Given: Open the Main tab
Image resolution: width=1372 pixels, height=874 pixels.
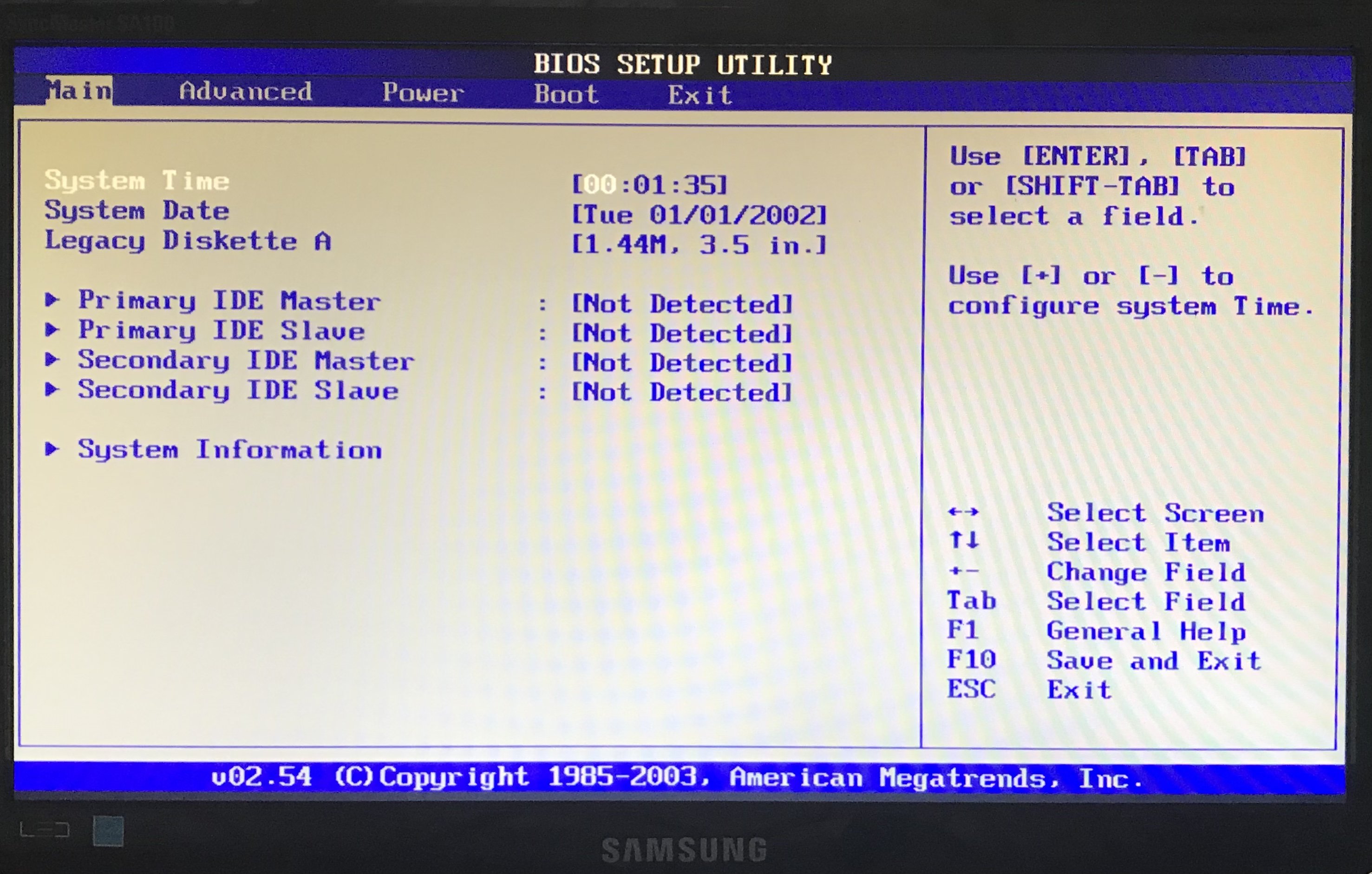Looking at the screenshot, I should click(78, 91).
